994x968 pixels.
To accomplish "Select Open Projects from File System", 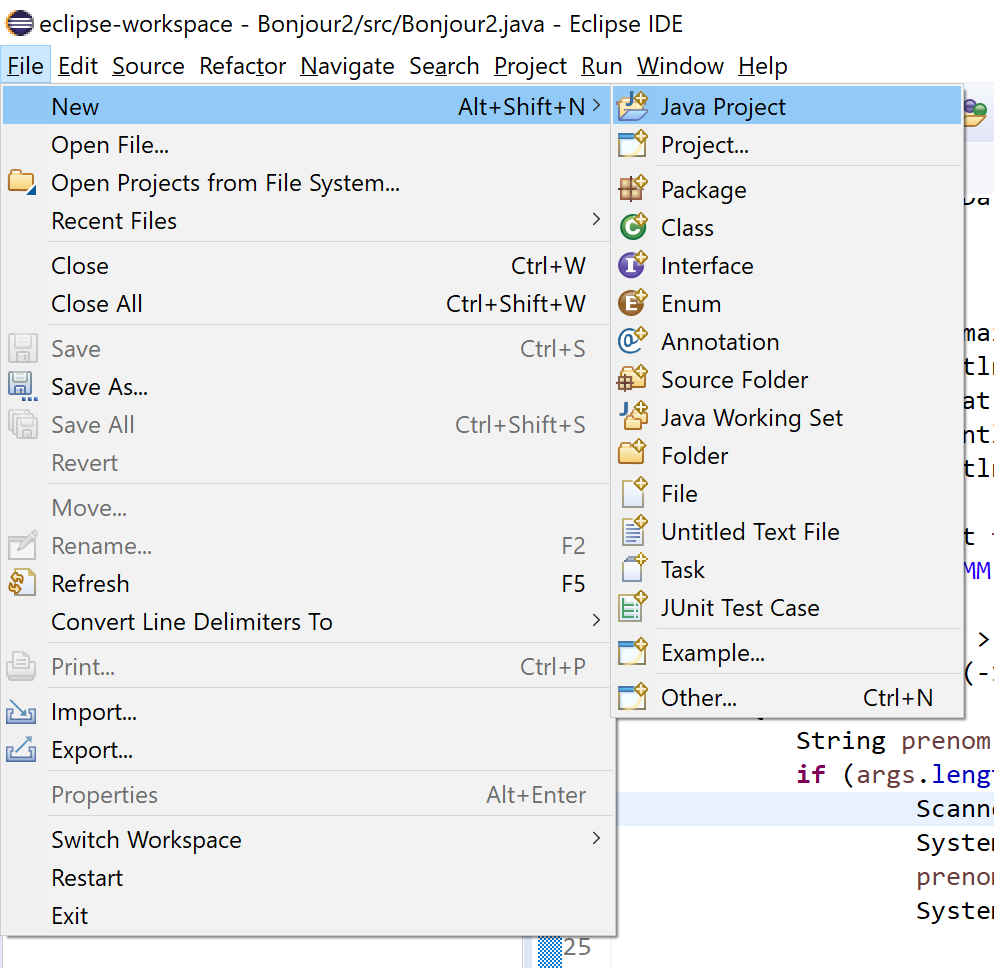I will coord(225,183).
